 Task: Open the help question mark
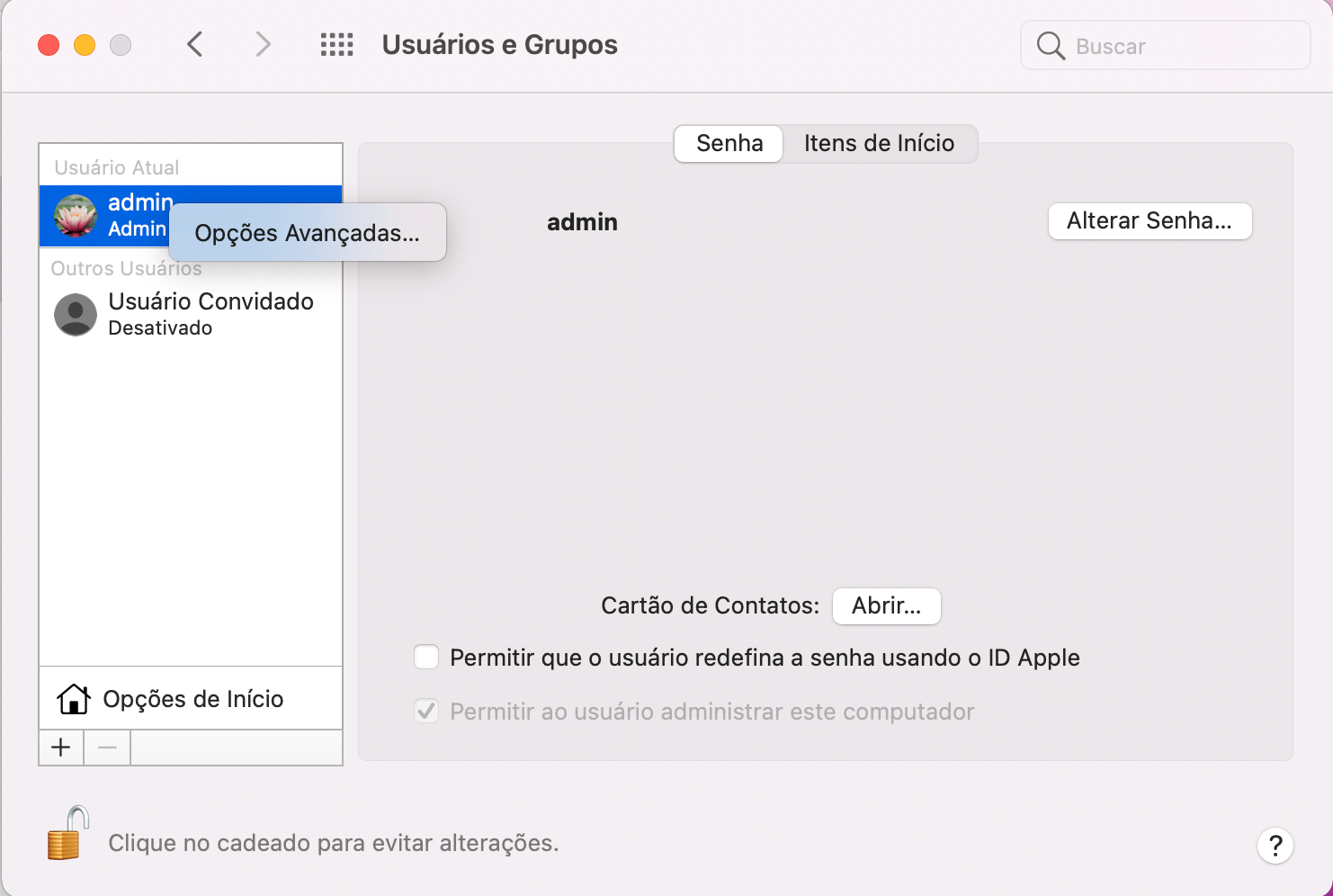(x=1275, y=846)
